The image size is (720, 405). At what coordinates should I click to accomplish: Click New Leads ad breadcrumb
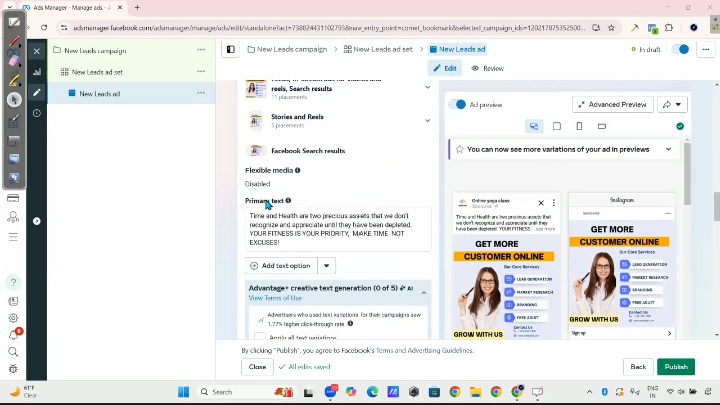457,49
